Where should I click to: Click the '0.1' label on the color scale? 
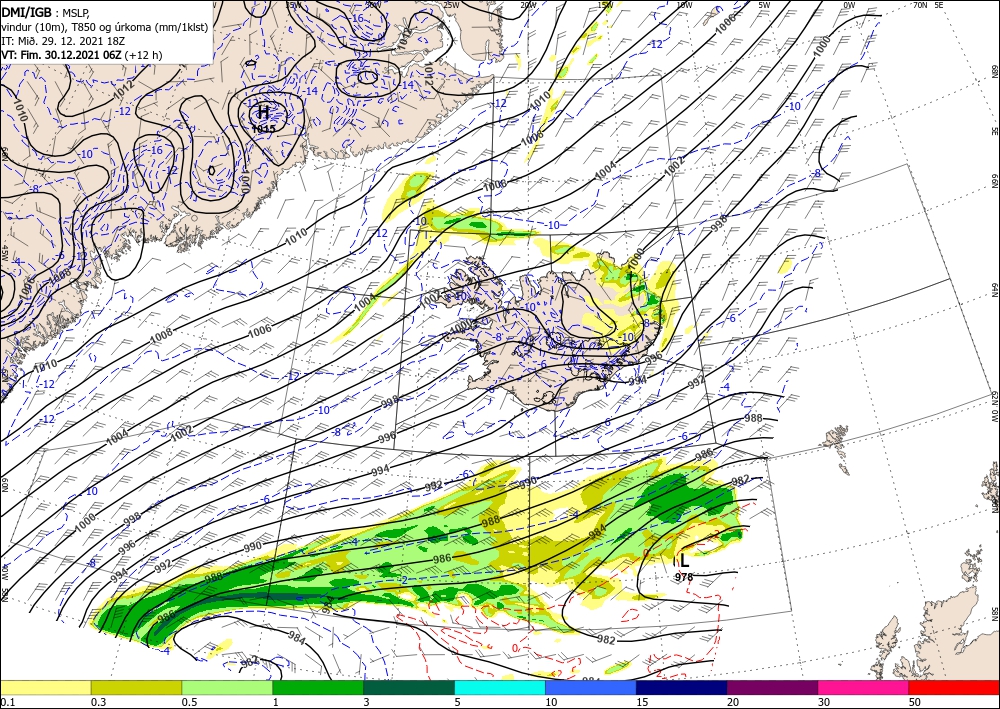click(x=6, y=702)
